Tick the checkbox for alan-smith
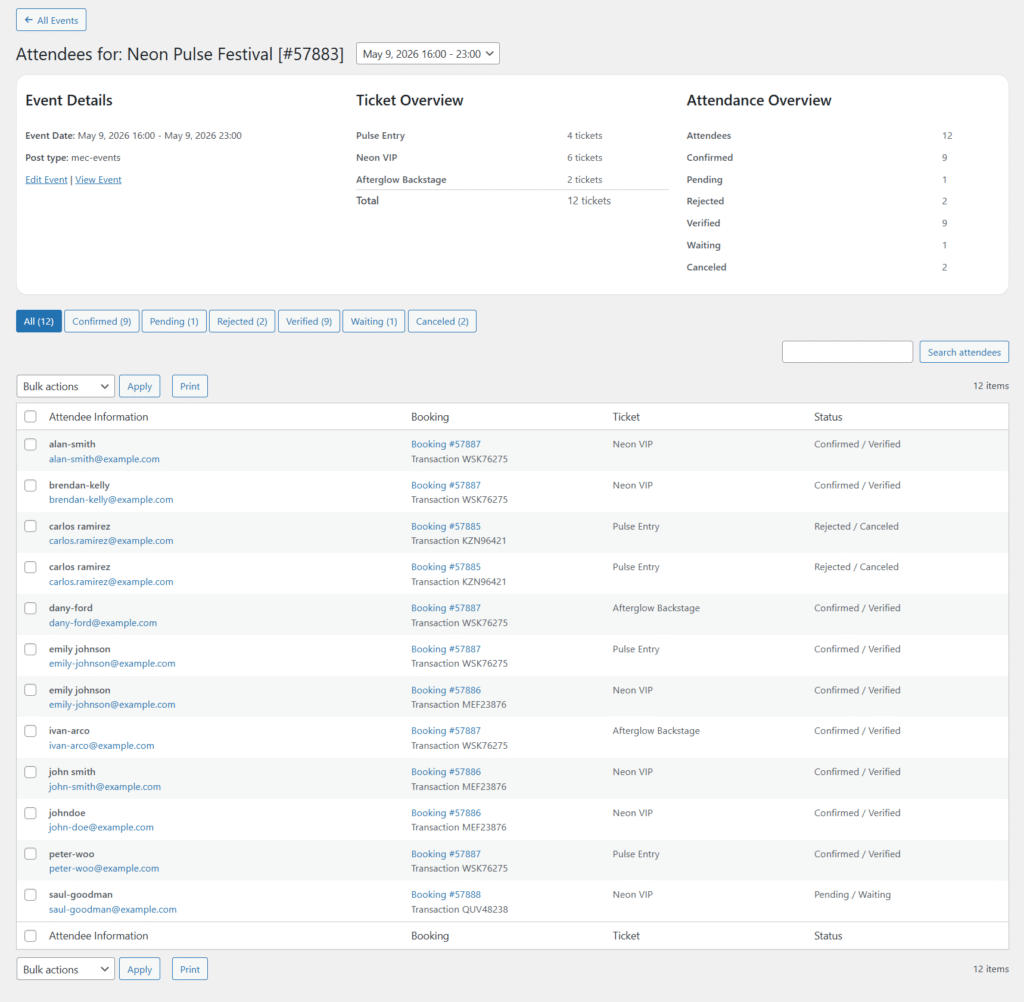This screenshot has width=1024, height=1002. click(x=31, y=444)
